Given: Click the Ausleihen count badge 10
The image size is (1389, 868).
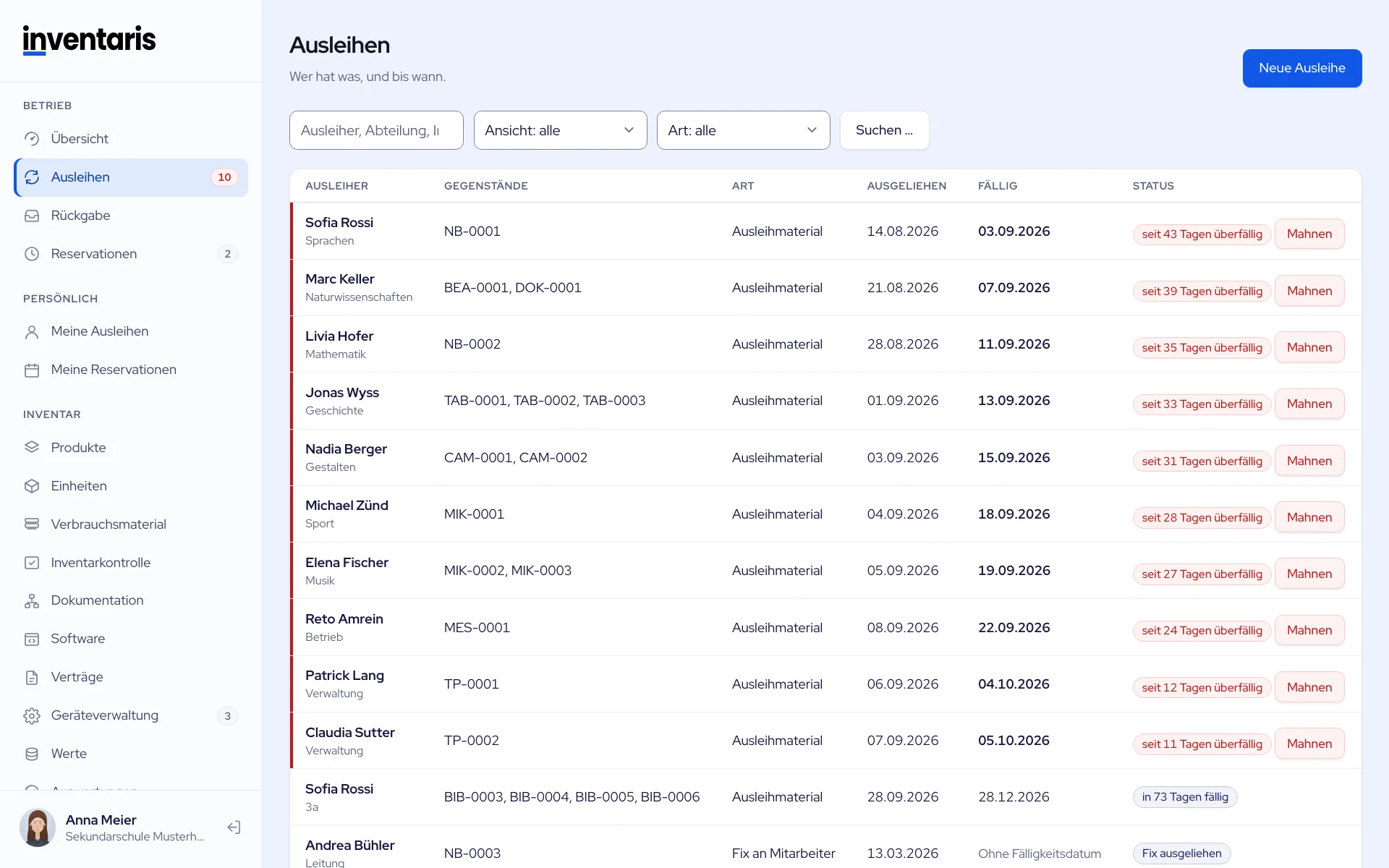Looking at the screenshot, I should click(224, 177).
